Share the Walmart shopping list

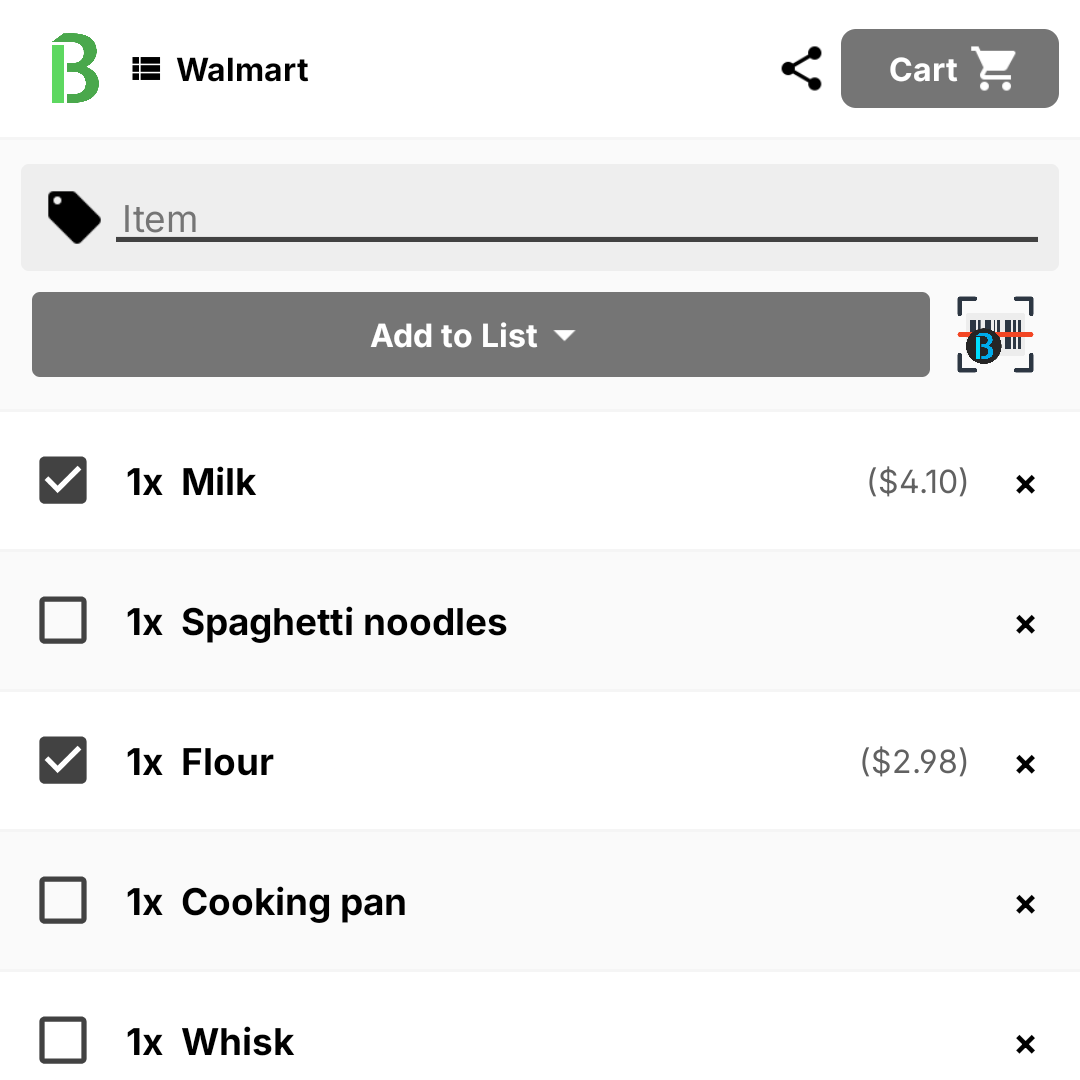[x=802, y=68]
